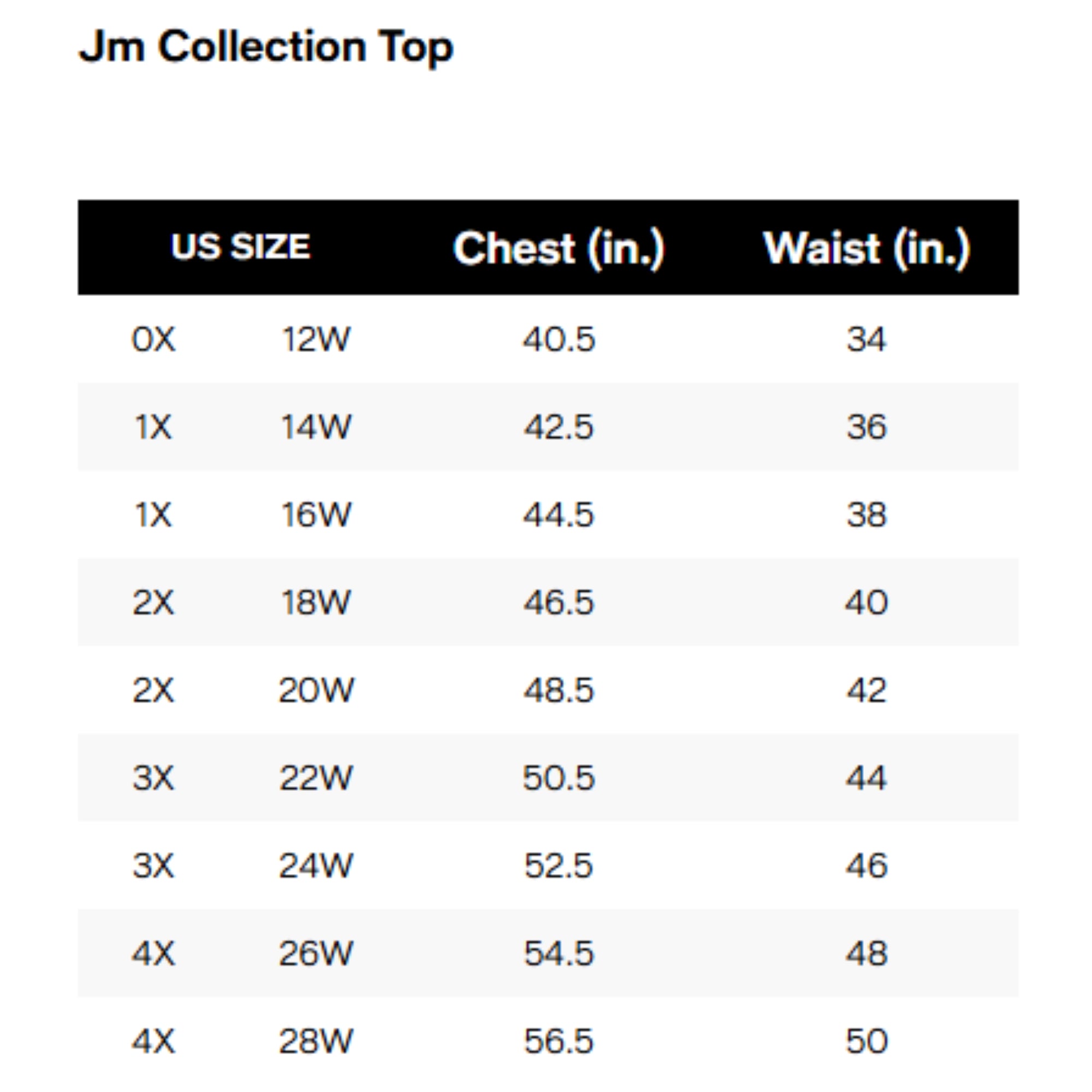Select the 20W size cell
The image size is (1092, 1092).
pyautogui.click(x=316, y=690)
